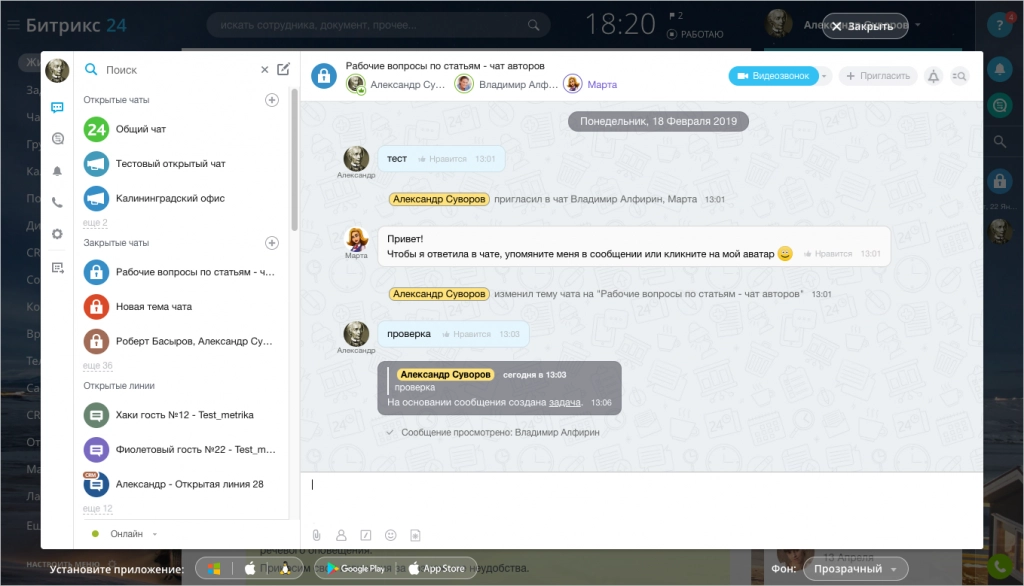
Task: Select Калининградский офис chat
Action: coord(169,198)
